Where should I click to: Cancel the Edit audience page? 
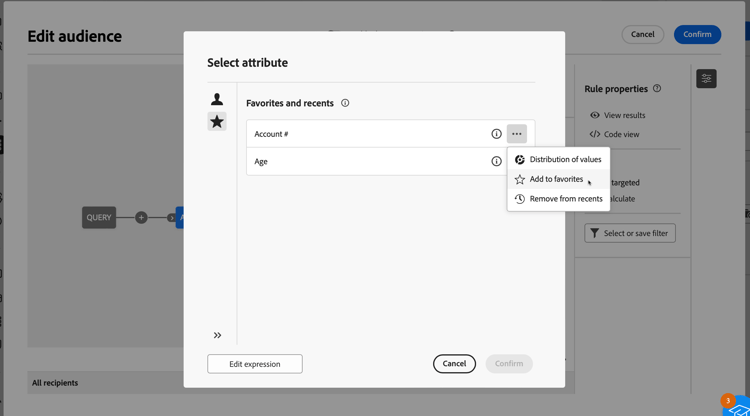pos(642,34)
